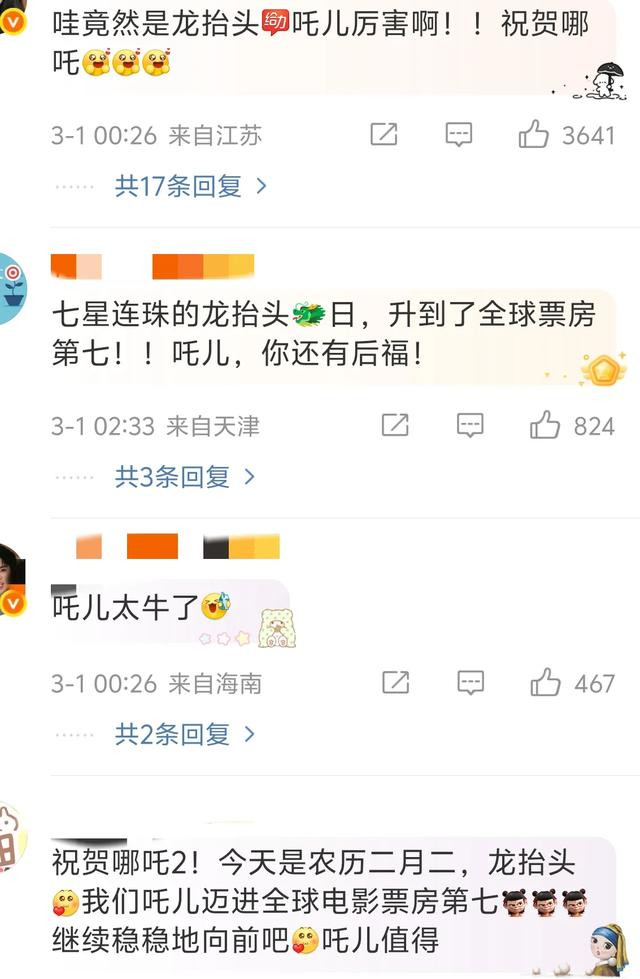640x979 pixels.
Task: Expand 共3条回复 replies
Action: pos(185,477)
